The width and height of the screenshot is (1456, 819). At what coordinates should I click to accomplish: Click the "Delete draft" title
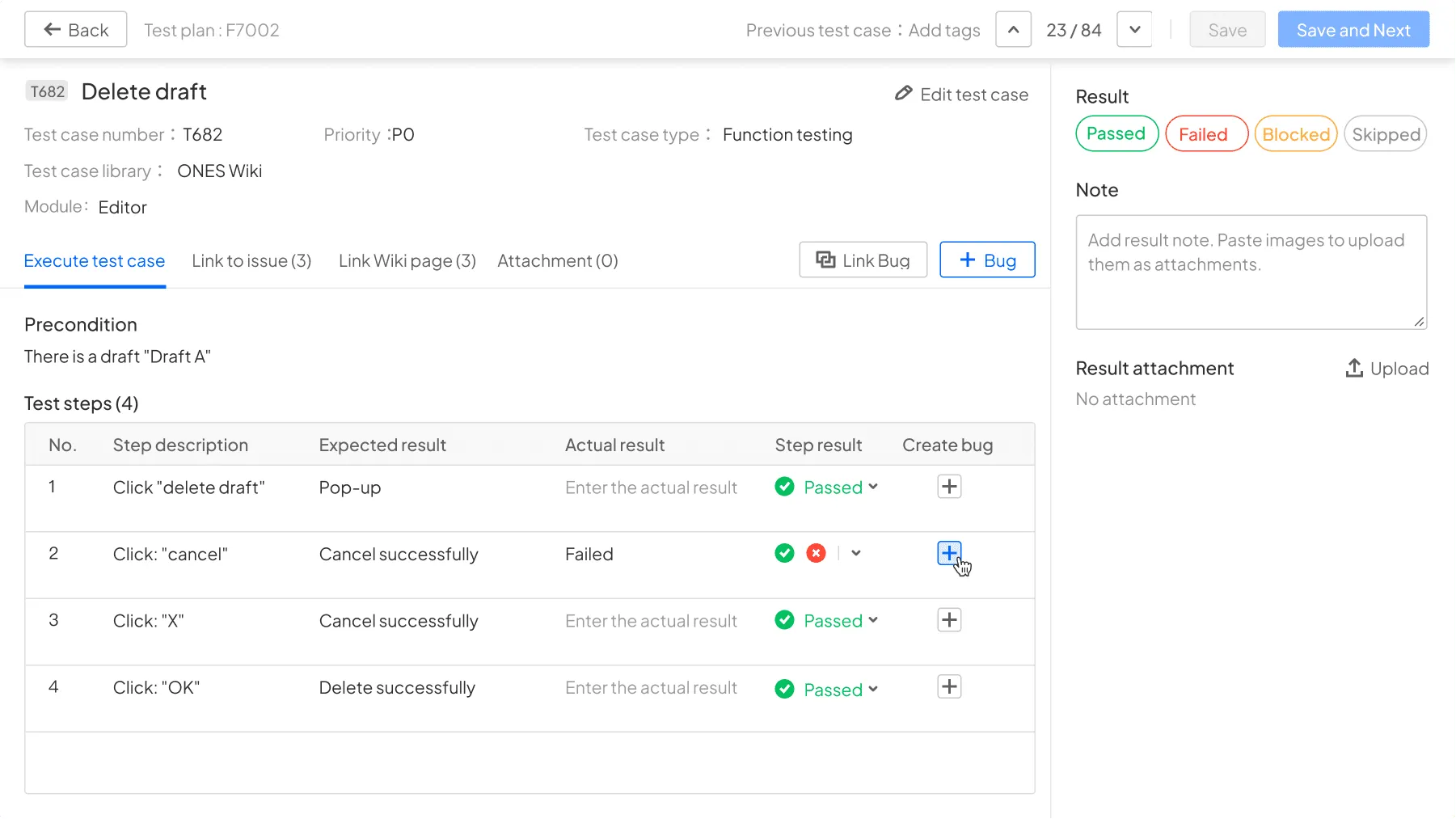(x=144, y=91)
